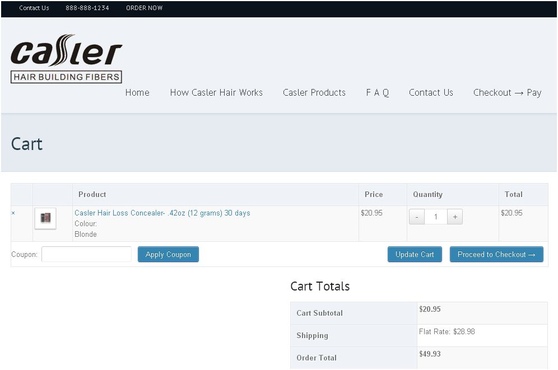
Task: Click the Update Cart button
Action: pyautogui.click(x=415, y=254)
